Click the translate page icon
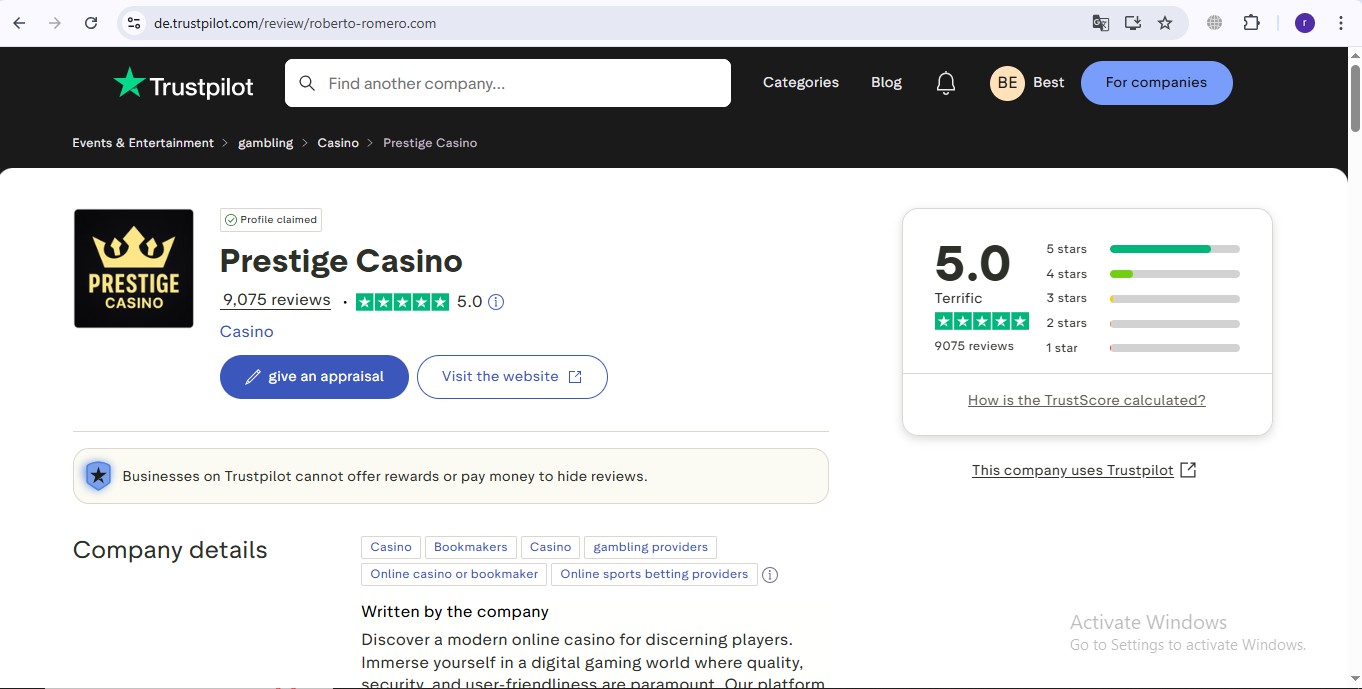Viewport: 1362px width, 689px height. (1100, 23)
